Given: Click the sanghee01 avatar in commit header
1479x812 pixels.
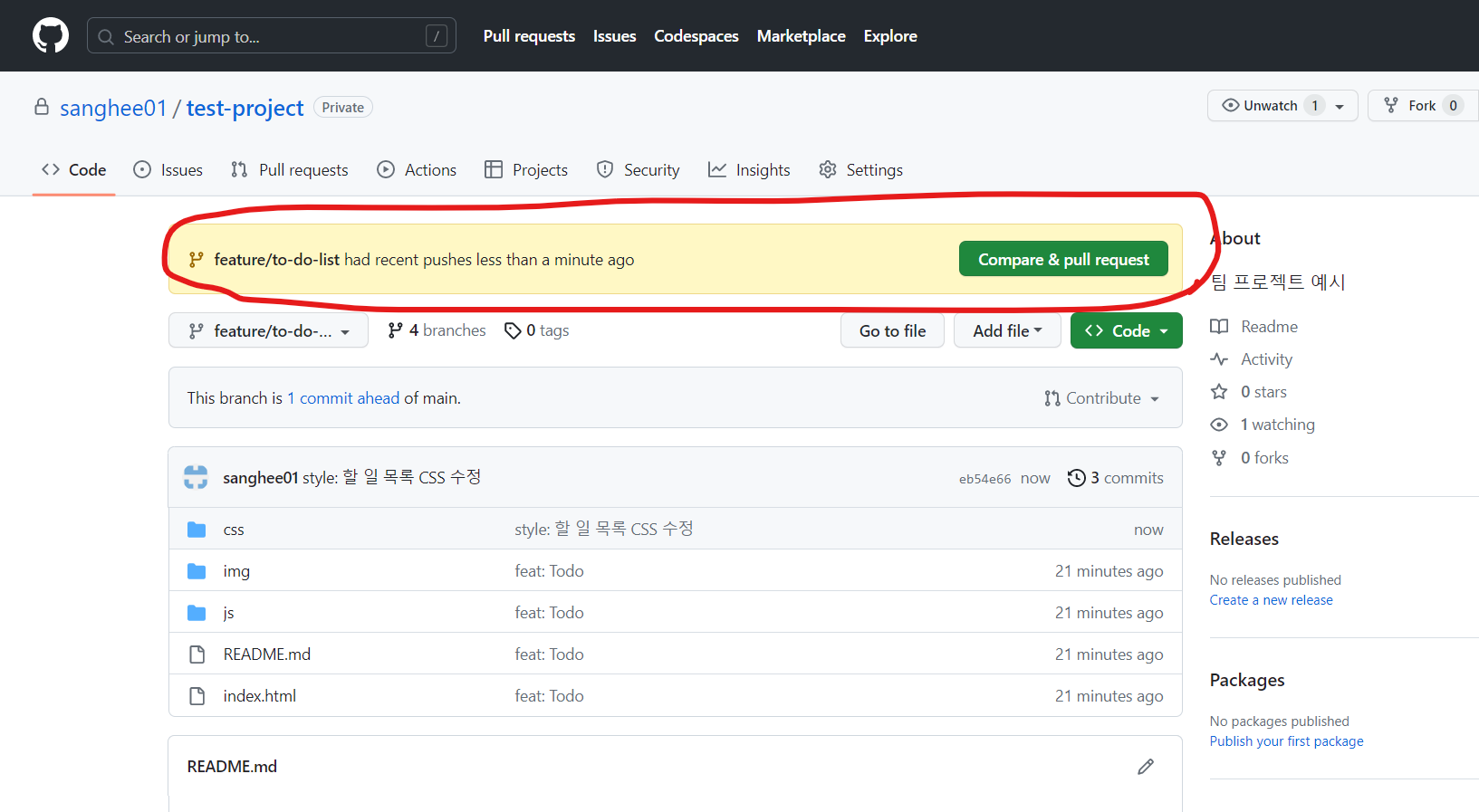Looking at the screenshot, I should coord(196,477).
